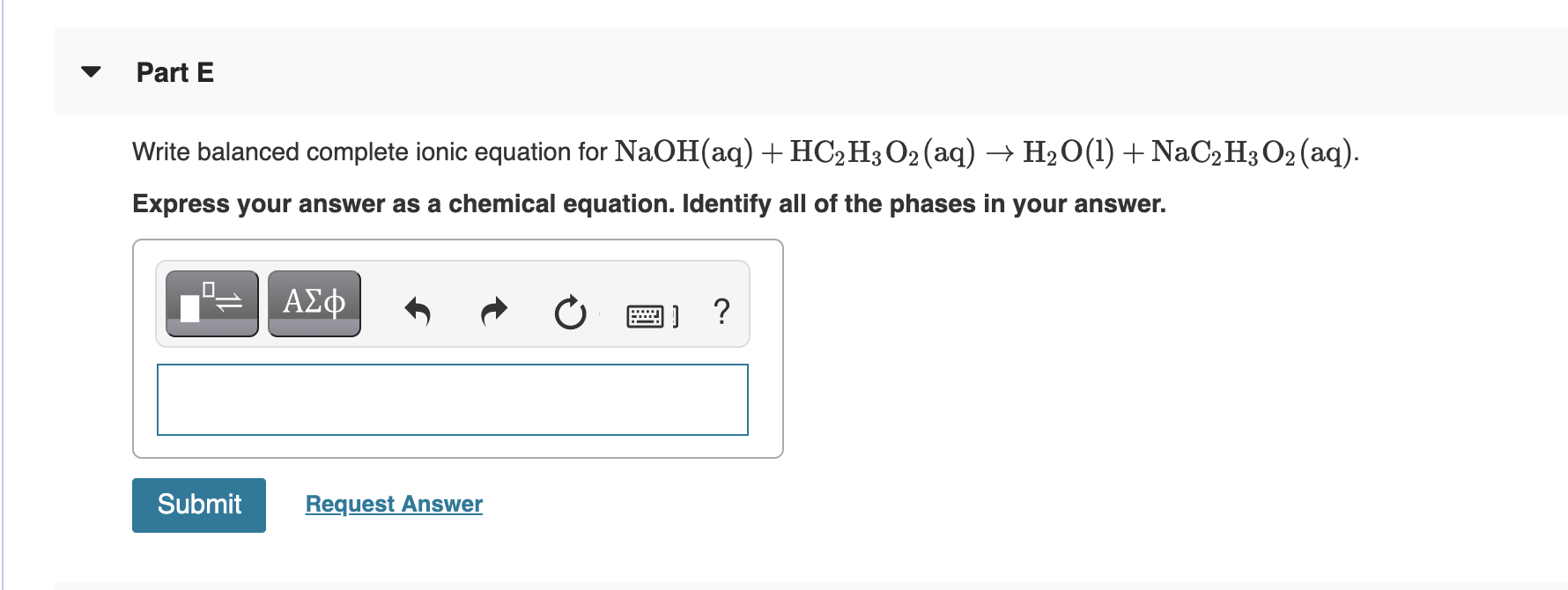Open help via the question mark icon
The height and width of the screenshot is (590, 1568).
[722, 312]
